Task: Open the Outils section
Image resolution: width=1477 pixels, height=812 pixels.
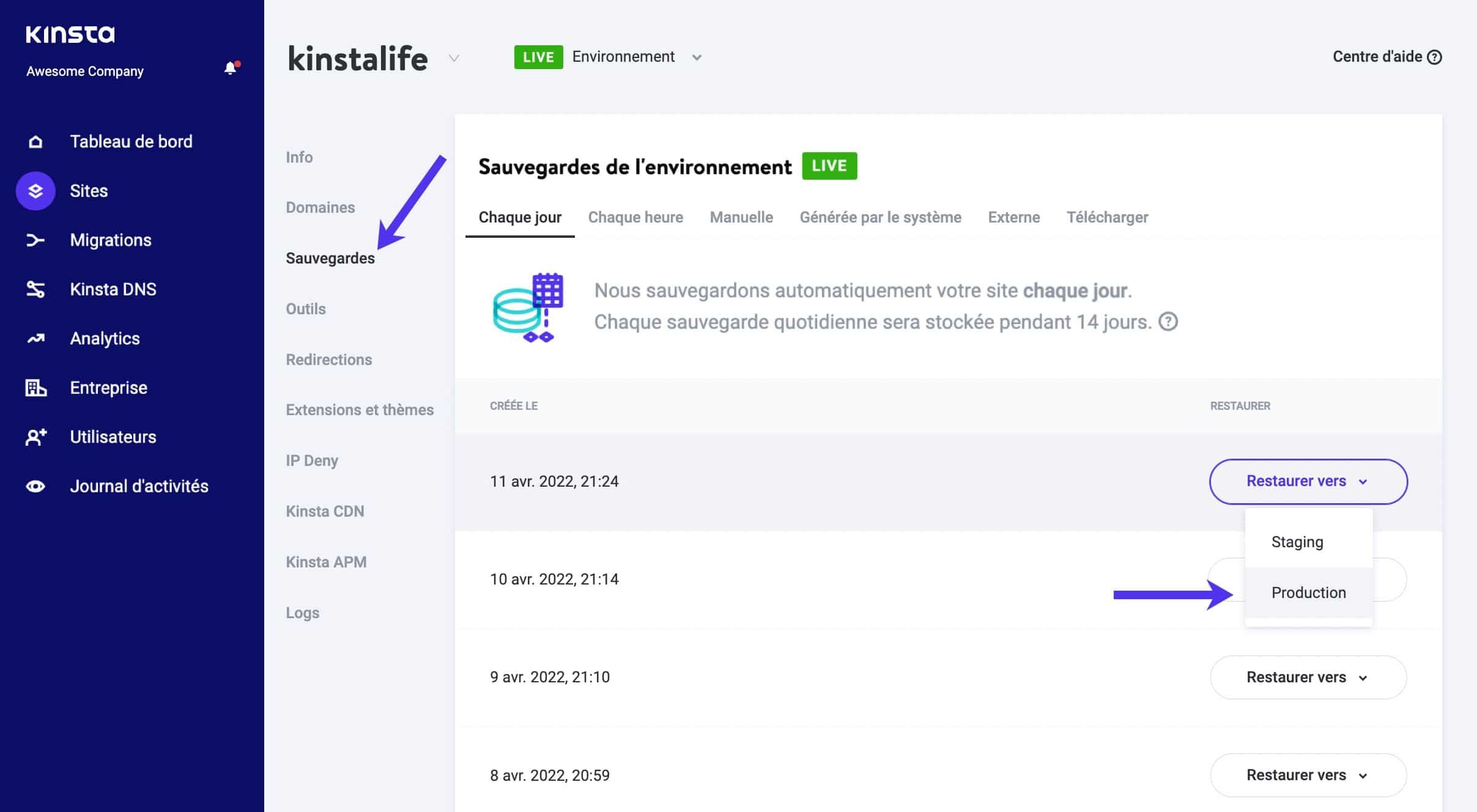Action: (x=306, y=309)
